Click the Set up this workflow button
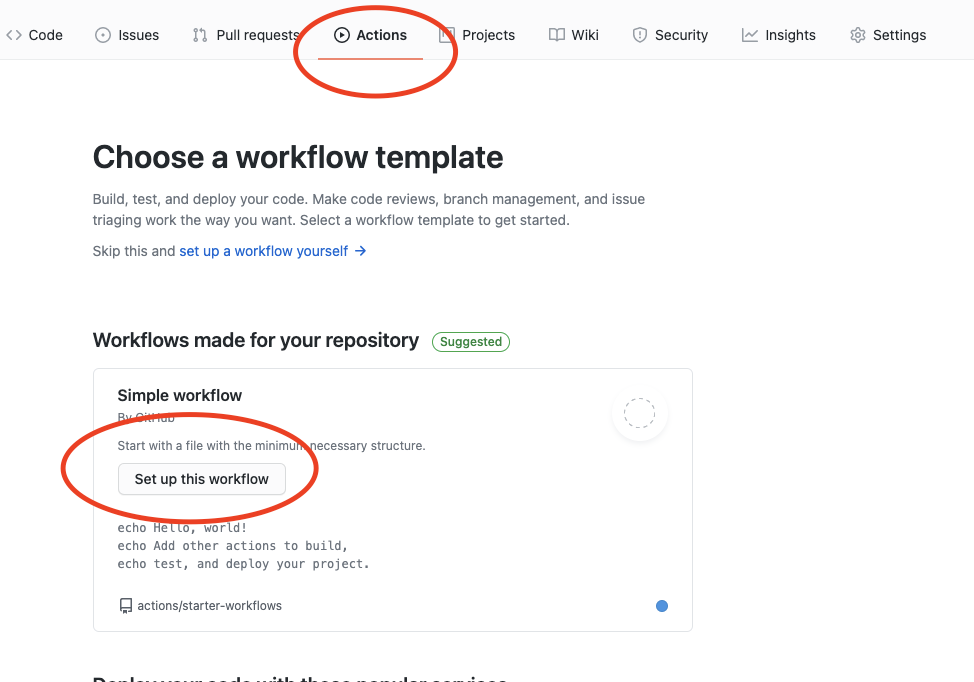 pos(202,479)
